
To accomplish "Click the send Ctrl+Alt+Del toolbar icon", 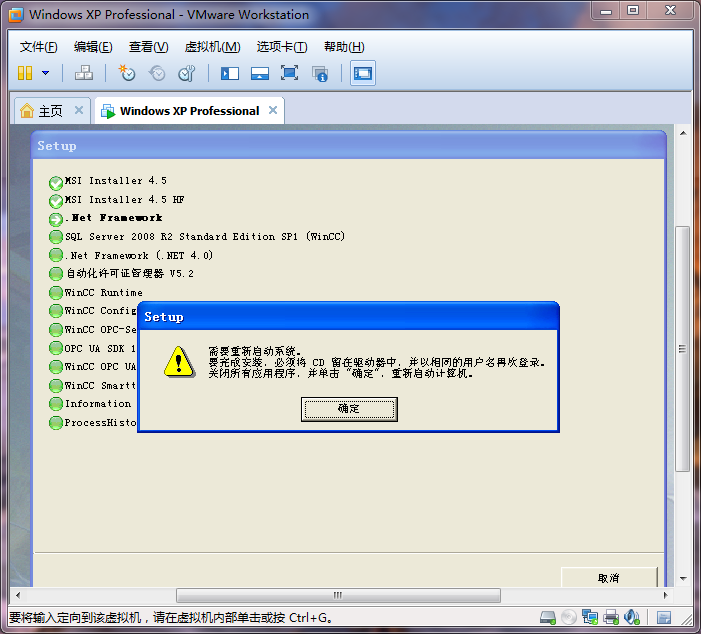I will 84,73.
